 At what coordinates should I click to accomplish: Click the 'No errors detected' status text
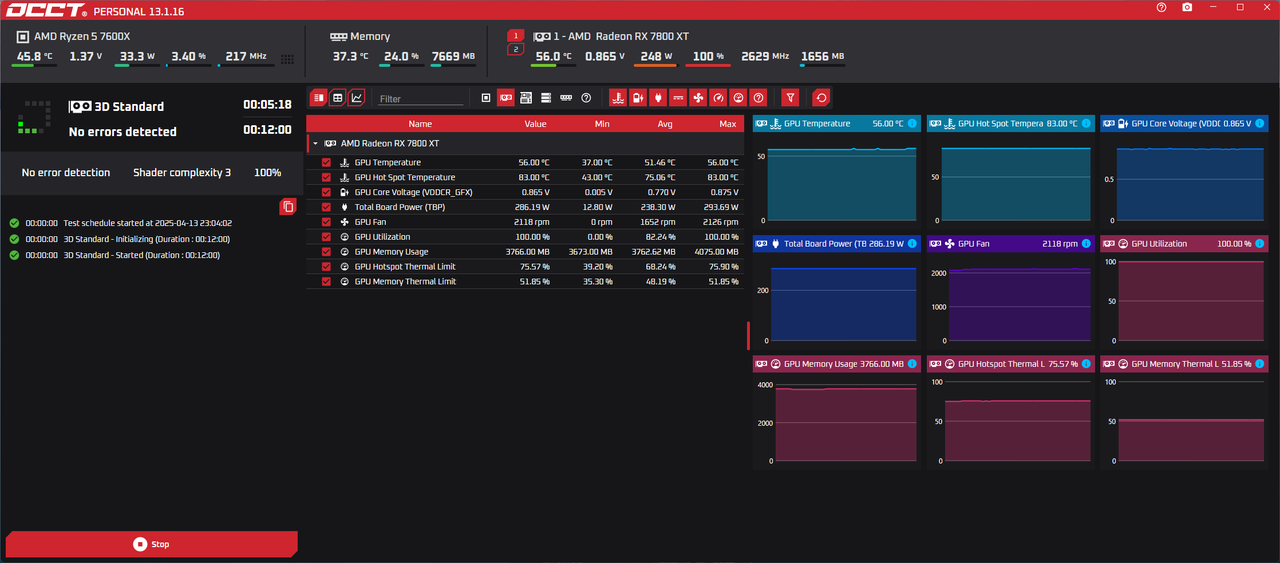click(x=123, y=132)
